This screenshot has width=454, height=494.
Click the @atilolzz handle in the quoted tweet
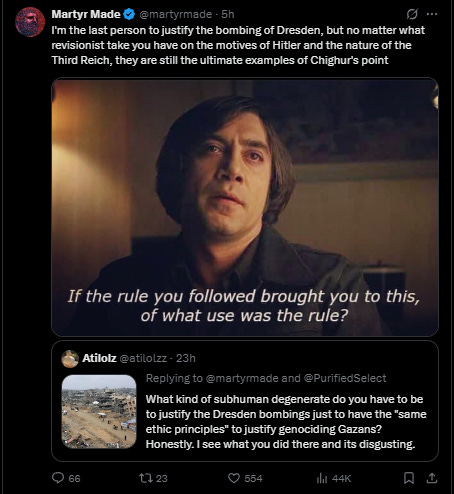pos(143,358)
